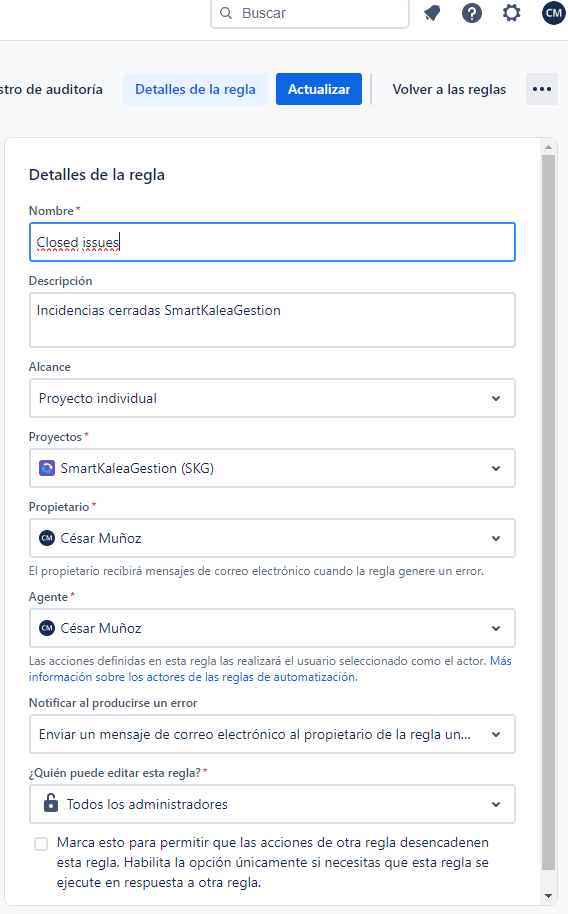Expand the Alcance dropdown

(x=272, y=398)
